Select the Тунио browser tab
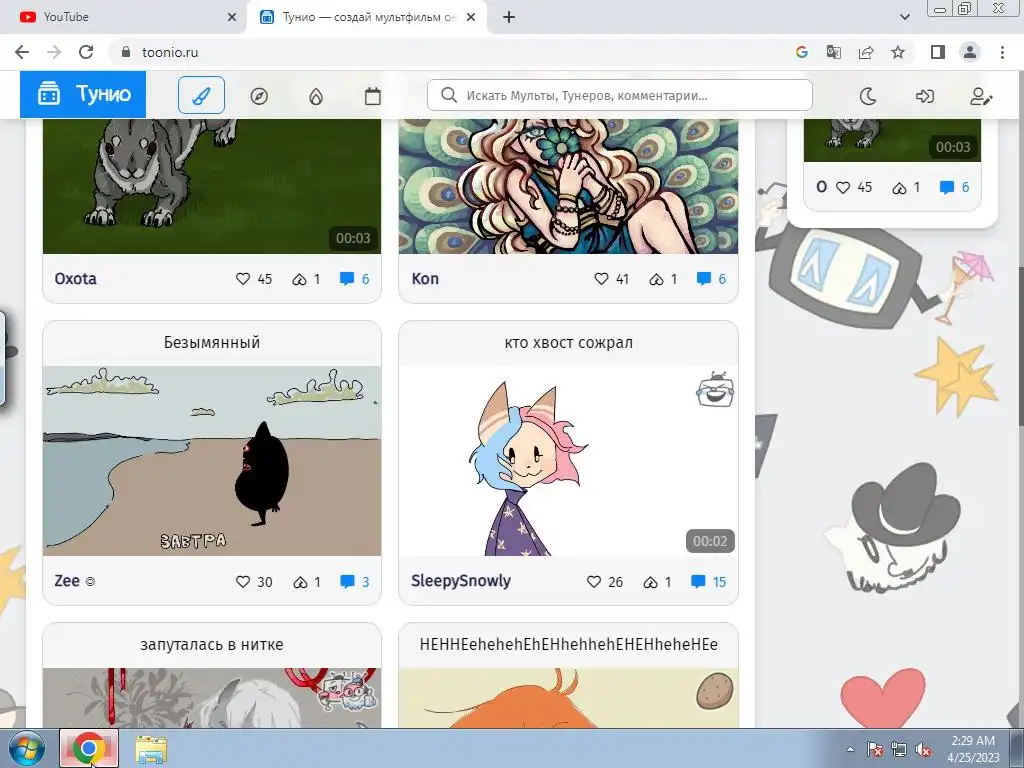The height and width of the screenshot is (768, 1024). (366, 17)
